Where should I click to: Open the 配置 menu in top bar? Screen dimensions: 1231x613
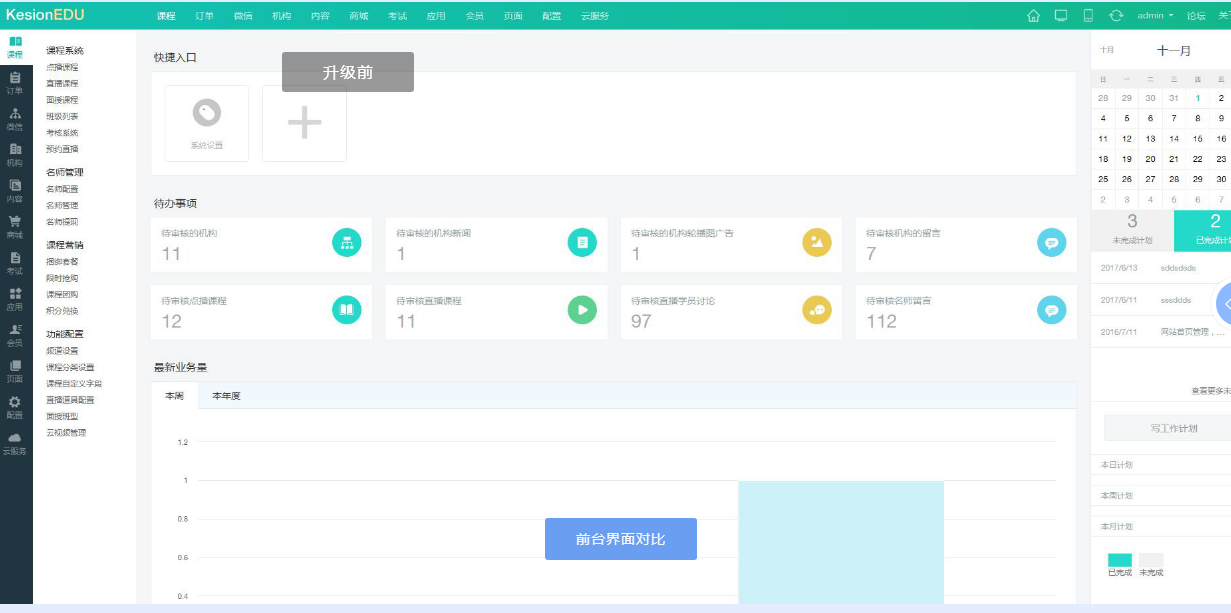pos(551,15)
